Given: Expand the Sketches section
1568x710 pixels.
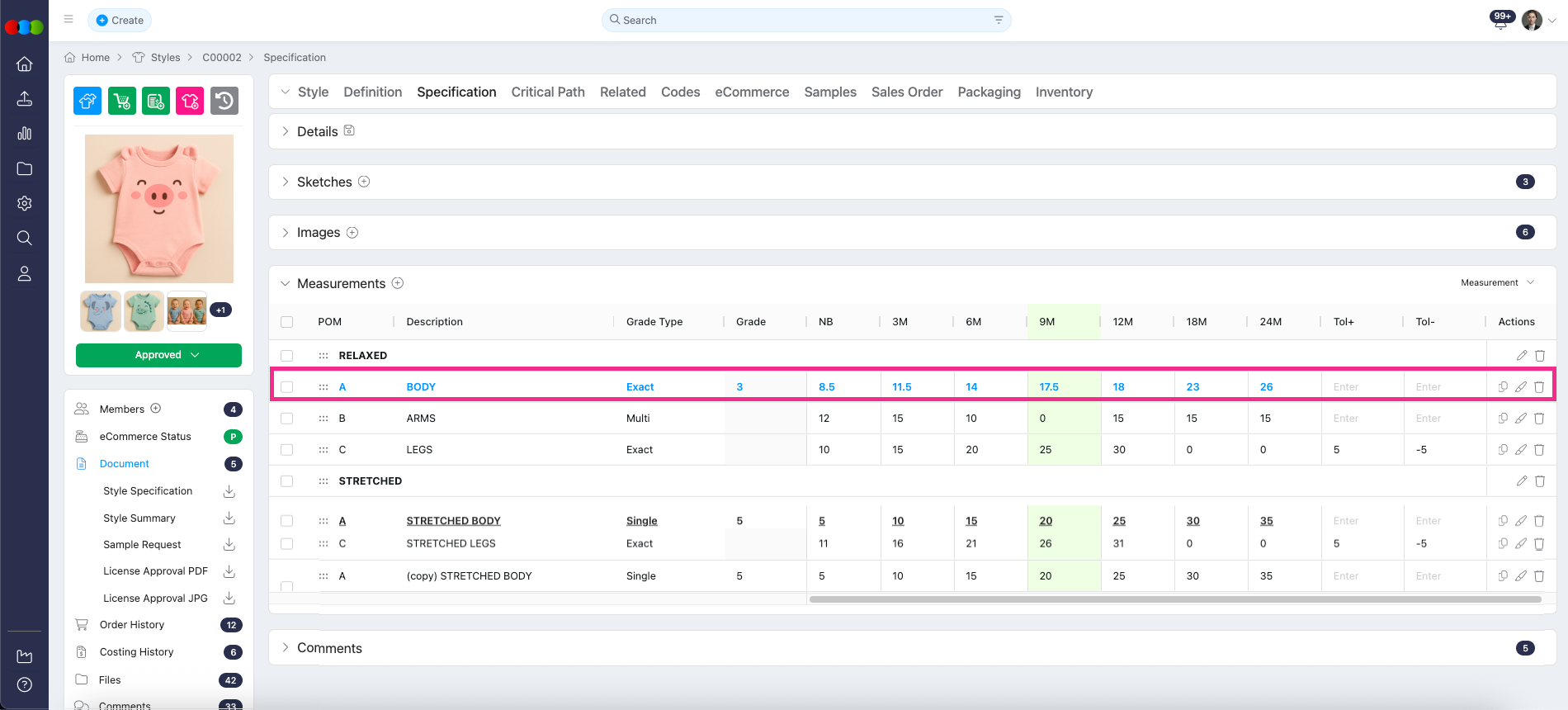Looking at the screenshot, I should pyautogui.click(x=286, y=182).
